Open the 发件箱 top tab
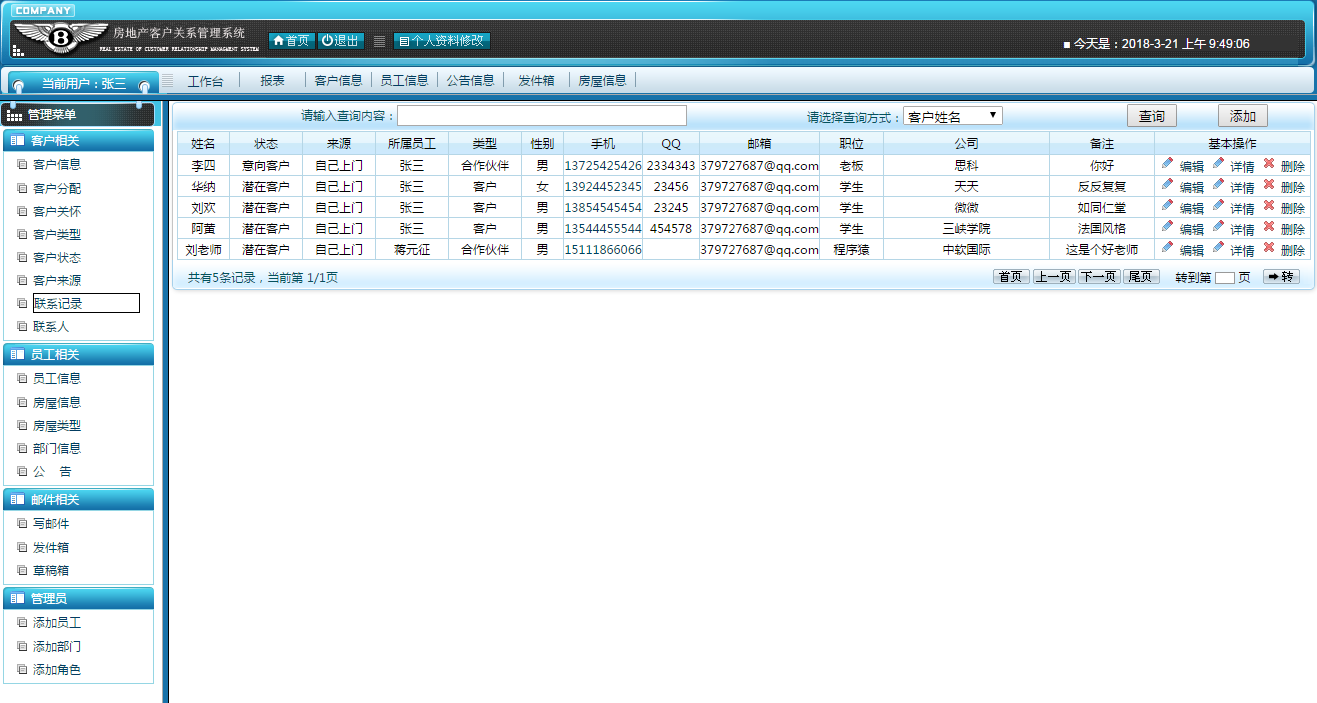Screen dimensions: 1317x703 coord(536,81)
